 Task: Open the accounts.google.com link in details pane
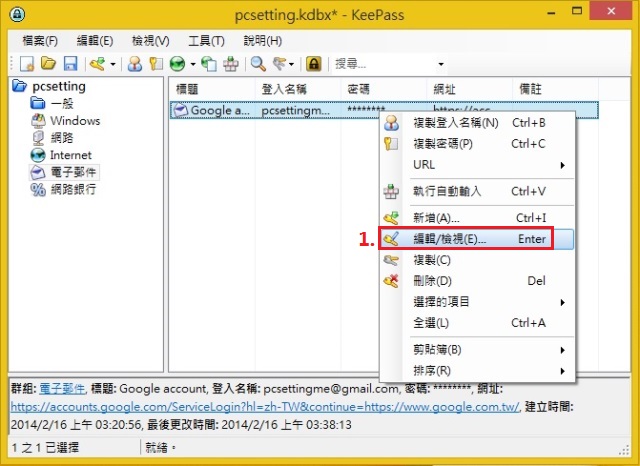[x=265, y=407]
